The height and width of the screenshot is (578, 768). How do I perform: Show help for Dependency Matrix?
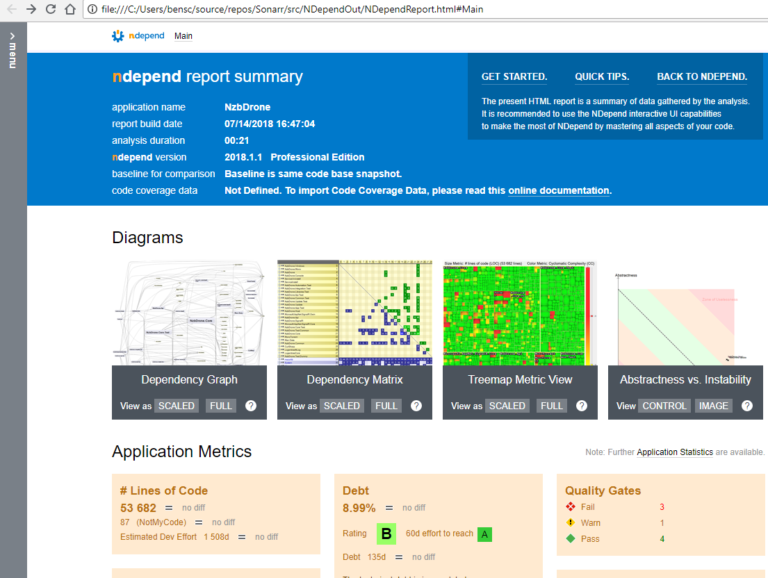(416, 406)
